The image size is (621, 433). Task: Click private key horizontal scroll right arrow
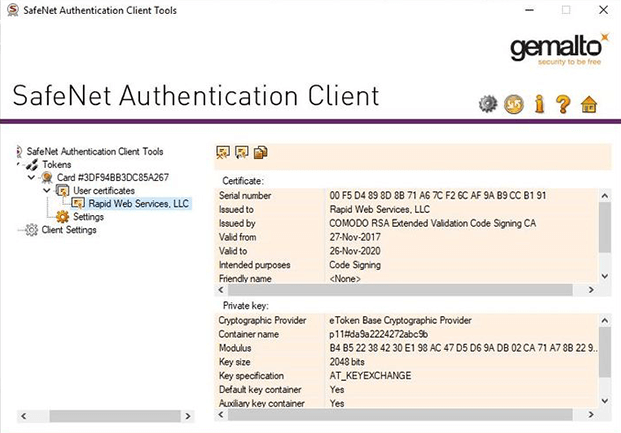click(x=591, y=415)
